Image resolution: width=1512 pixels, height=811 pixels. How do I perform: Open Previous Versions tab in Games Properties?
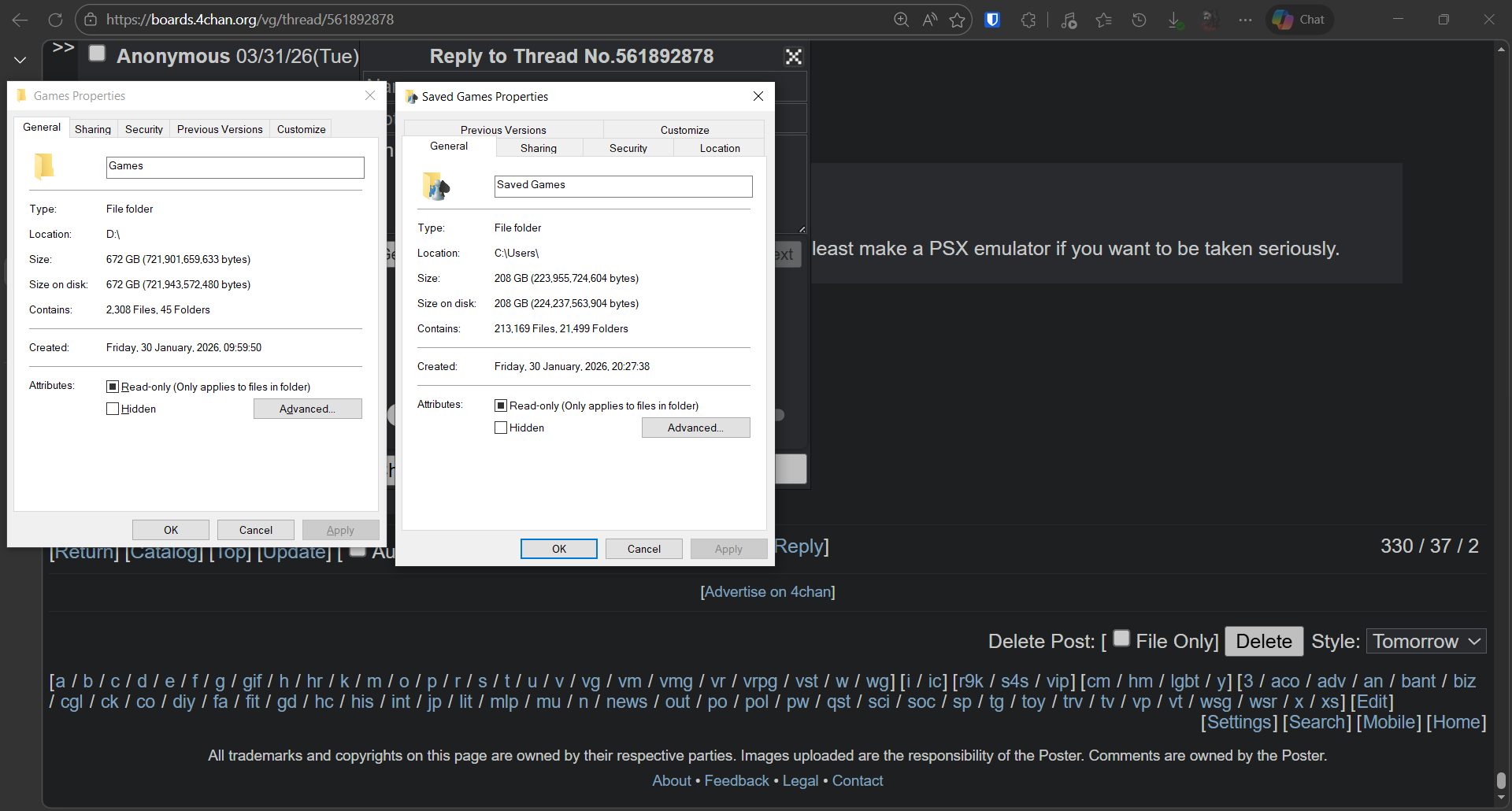220,129
